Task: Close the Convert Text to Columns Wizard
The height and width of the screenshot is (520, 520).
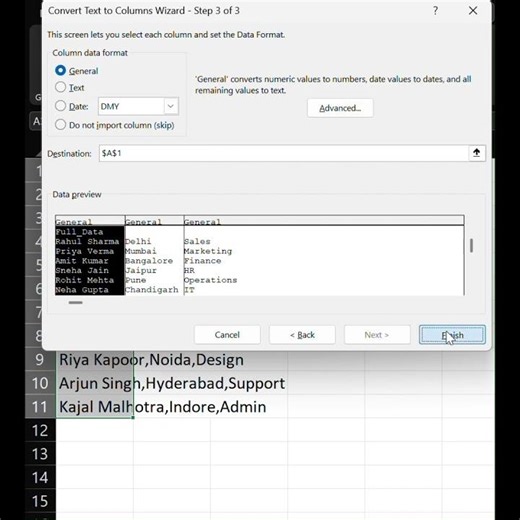Action: (x=473, y=11)
